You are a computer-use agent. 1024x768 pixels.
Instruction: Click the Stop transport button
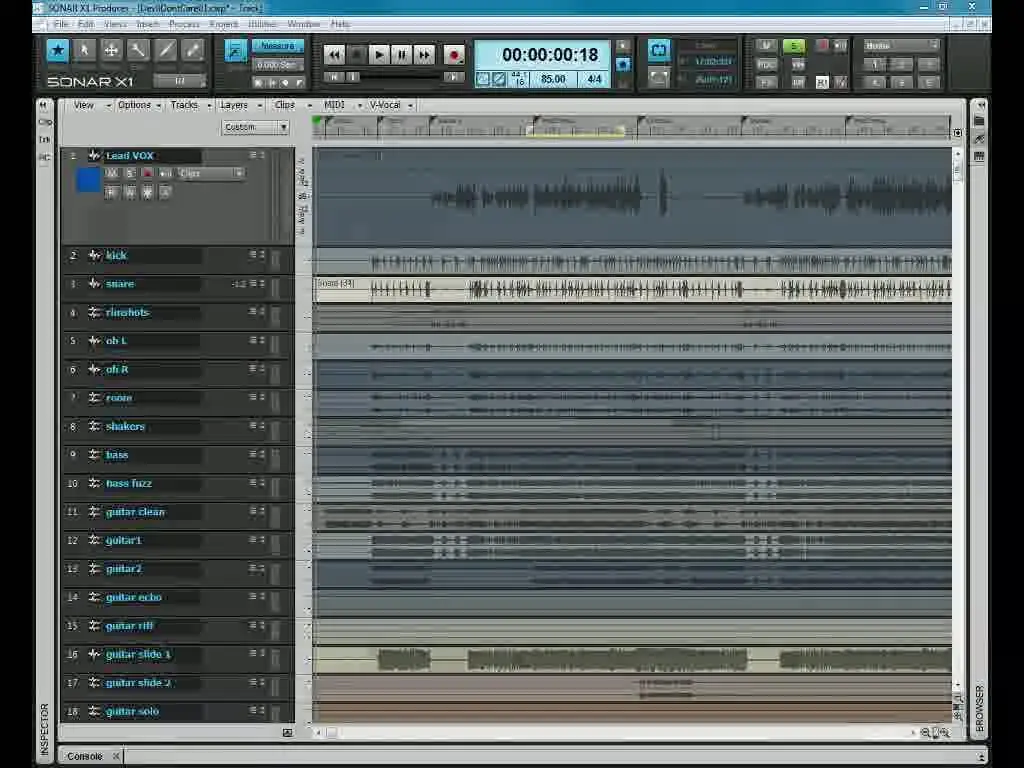[357, 55]
